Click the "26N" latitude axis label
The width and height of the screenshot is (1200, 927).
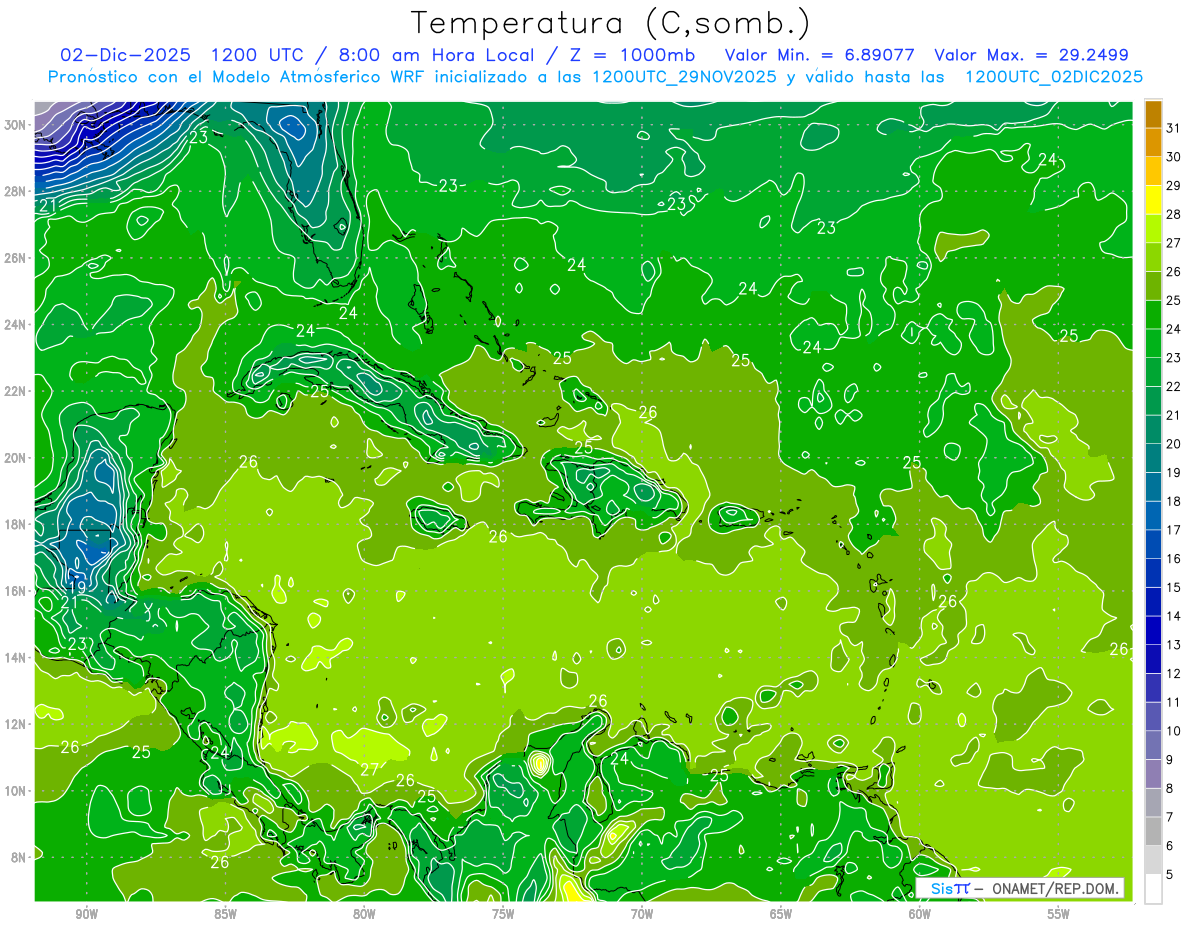pyautogui.click(x=17, y=258)
